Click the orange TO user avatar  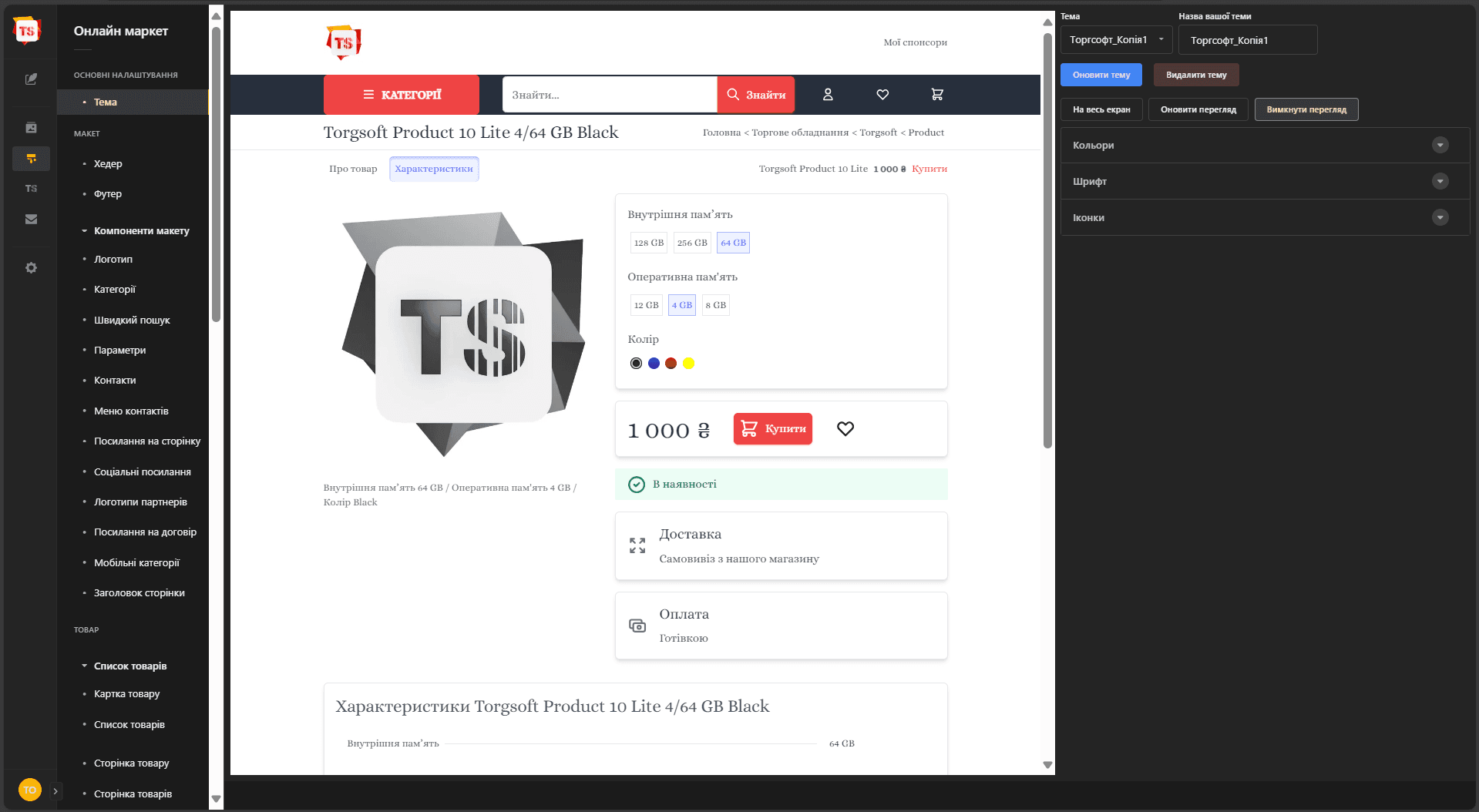(x=29, y=790)
